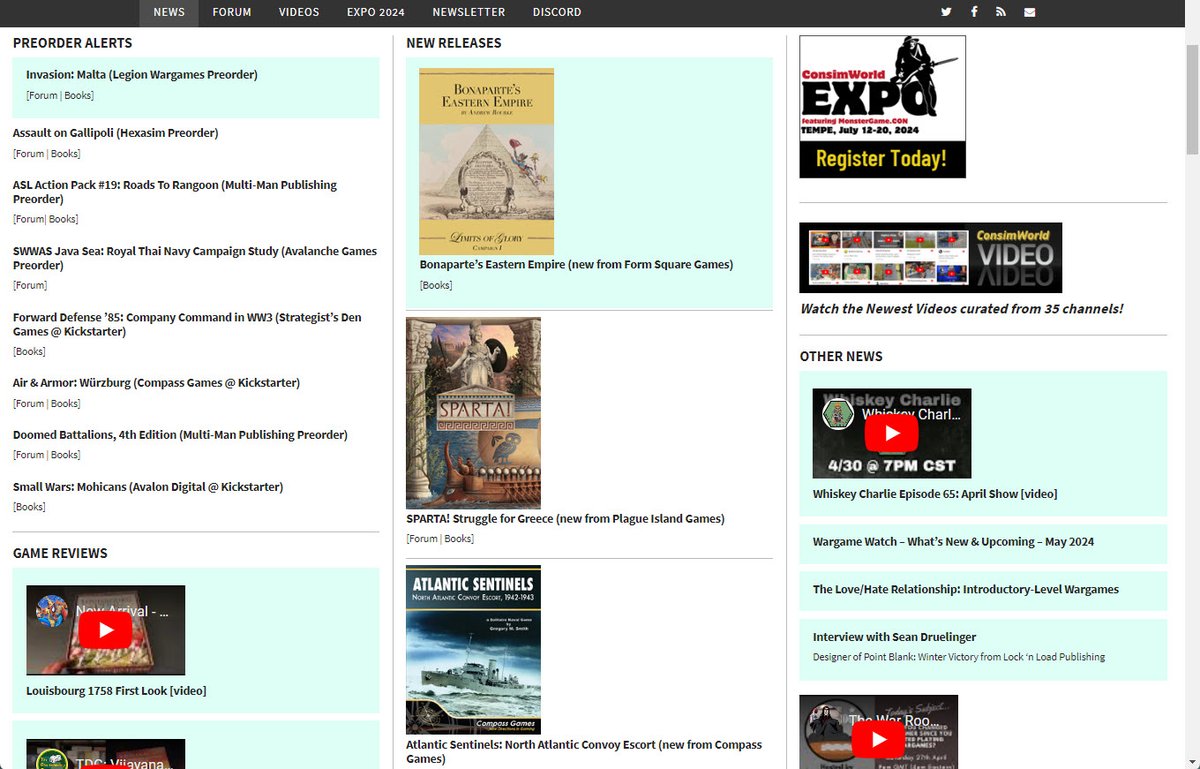Open Wargame Watch May 2024 article
1200x769 pixels.
(x=953, y=542)
